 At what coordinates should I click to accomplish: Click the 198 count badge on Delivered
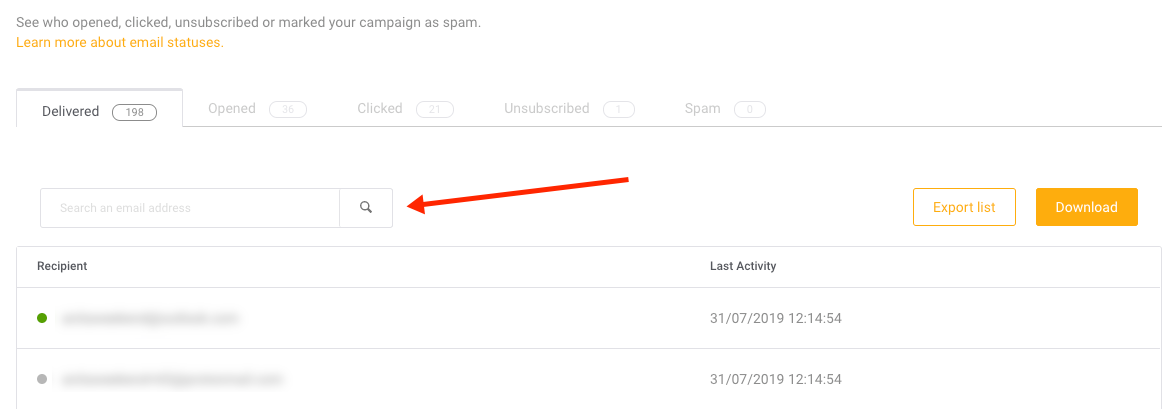click(x=134, y=112)
